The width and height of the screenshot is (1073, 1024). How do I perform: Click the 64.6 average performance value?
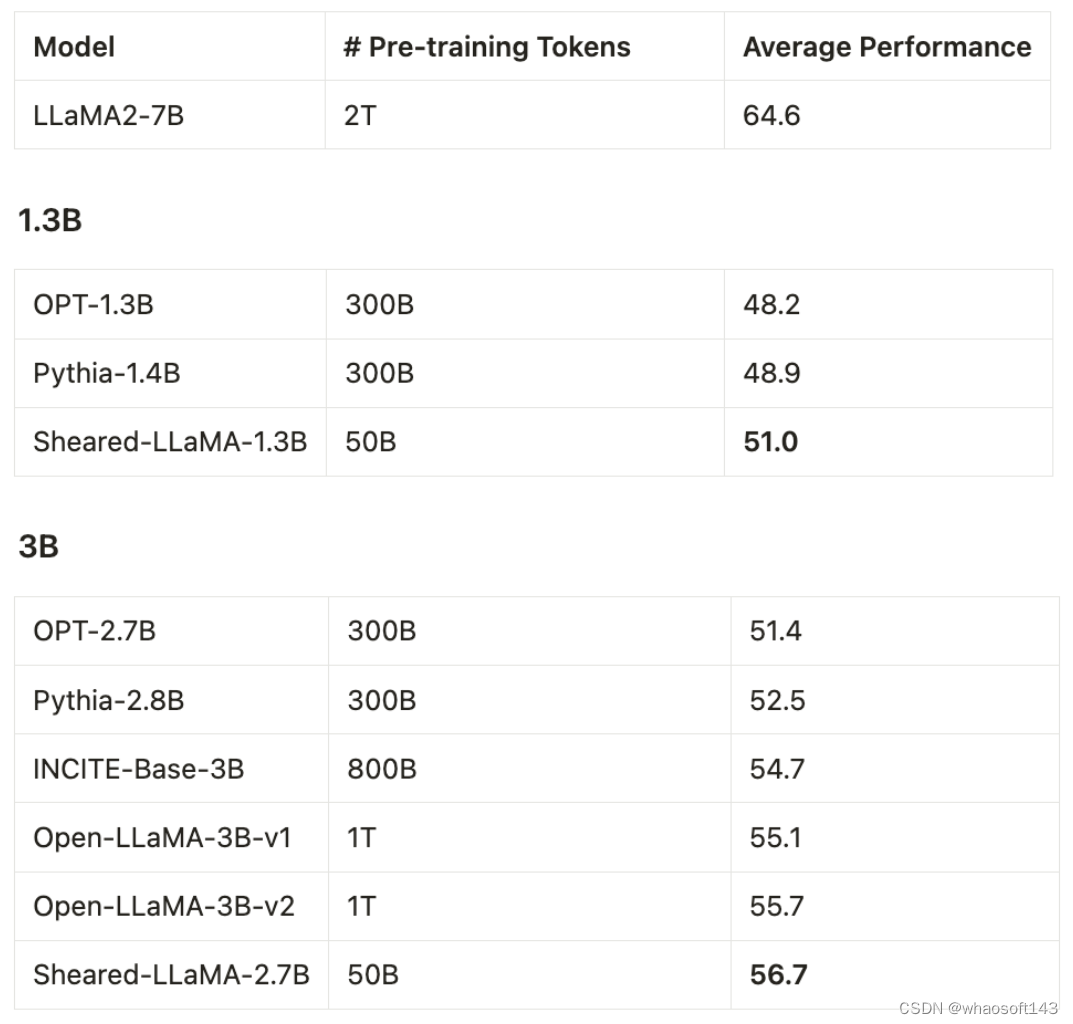click(771, 116)
